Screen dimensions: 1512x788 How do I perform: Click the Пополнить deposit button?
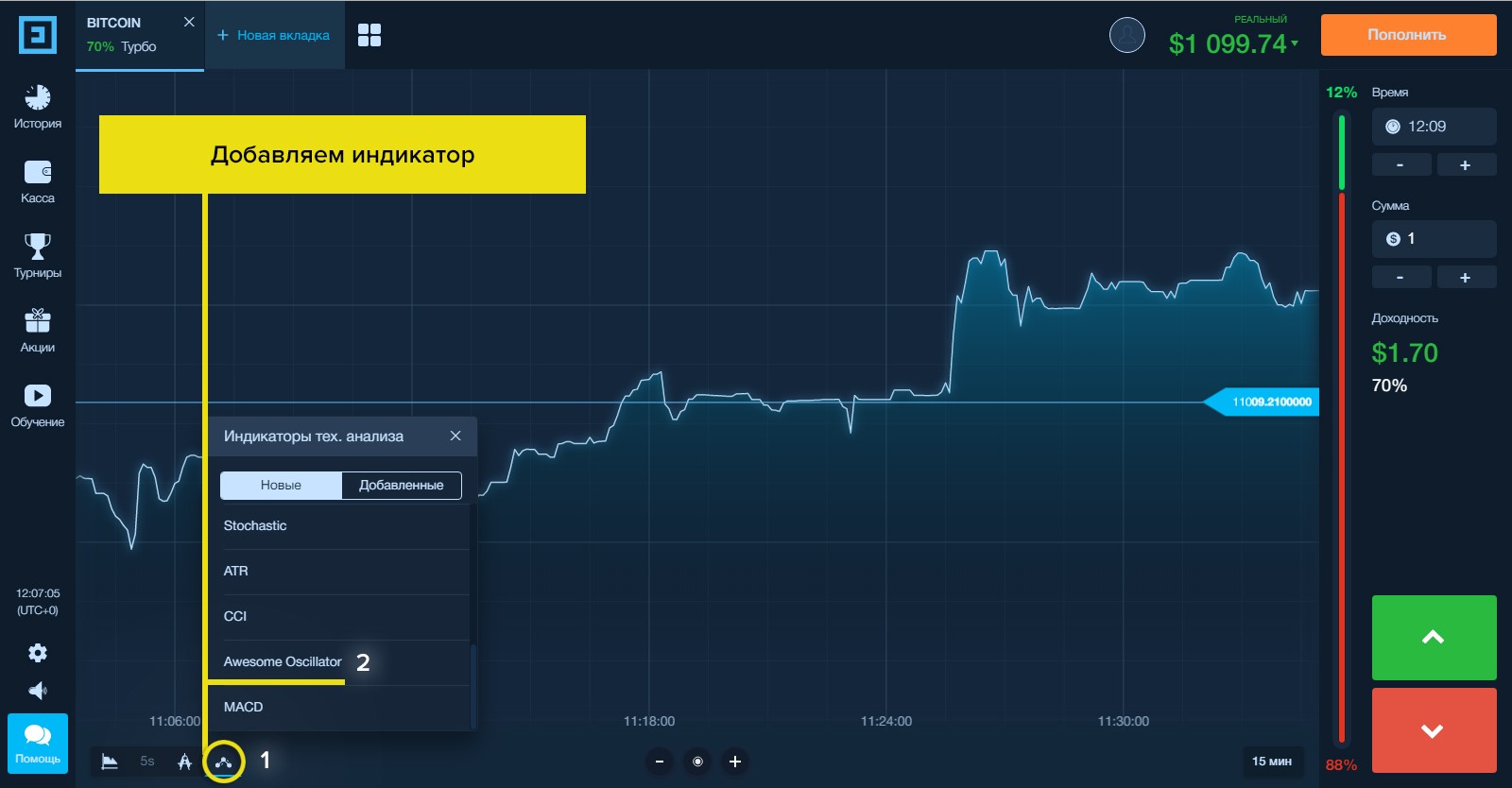pyautogui.click(x=1407, y=35)
